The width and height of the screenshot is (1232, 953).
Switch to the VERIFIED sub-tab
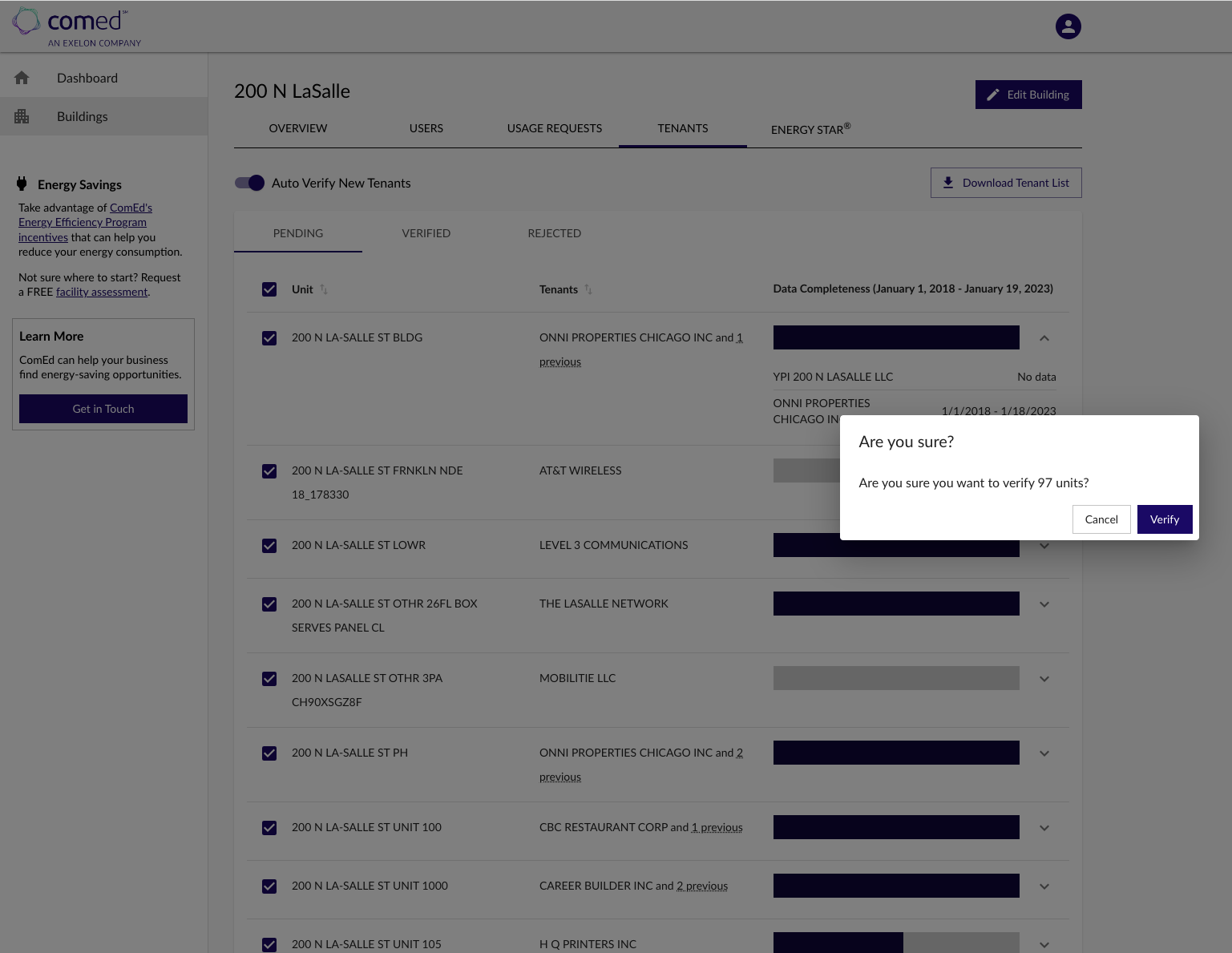[426, 233]
